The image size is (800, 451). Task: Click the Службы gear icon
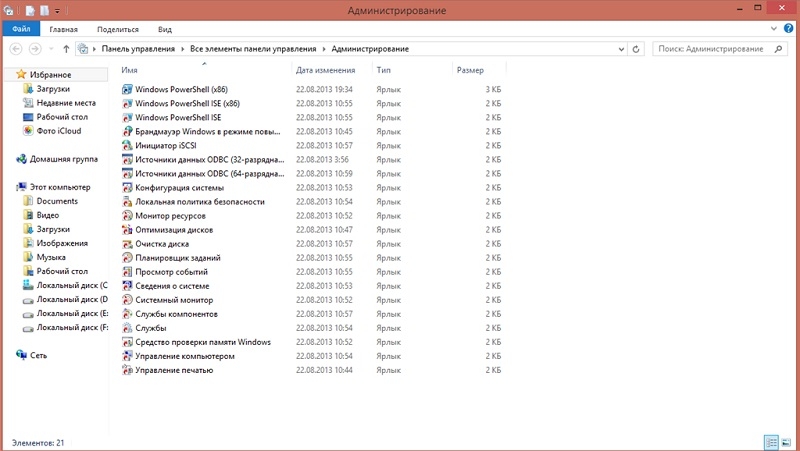click(127, 328)
